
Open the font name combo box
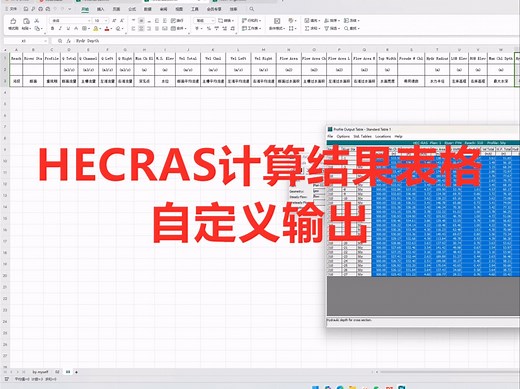[70, 21]
